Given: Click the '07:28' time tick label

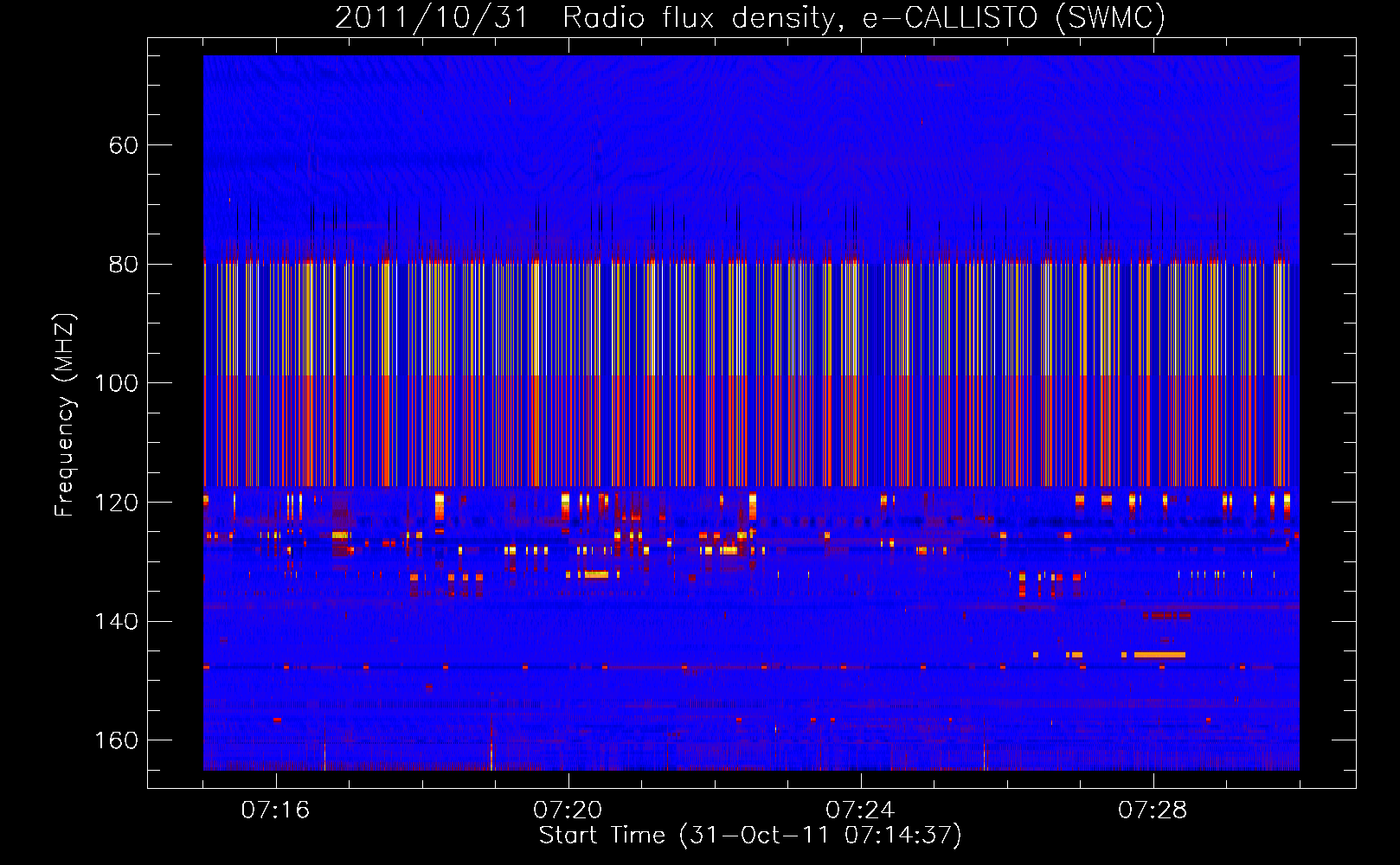Looking at the screenshot, I should pyautogui.click(x=1153, y=811).
